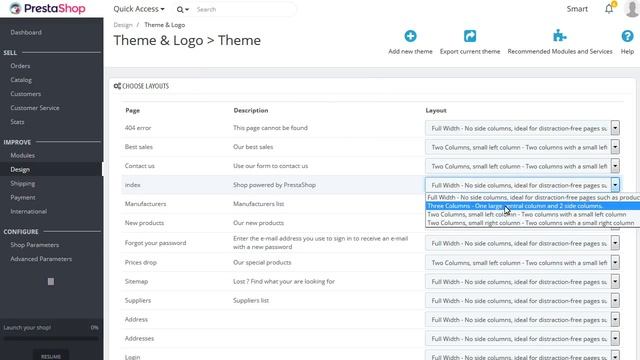
Task: Click the Add new theme plus icon
Action: (410, 36)
